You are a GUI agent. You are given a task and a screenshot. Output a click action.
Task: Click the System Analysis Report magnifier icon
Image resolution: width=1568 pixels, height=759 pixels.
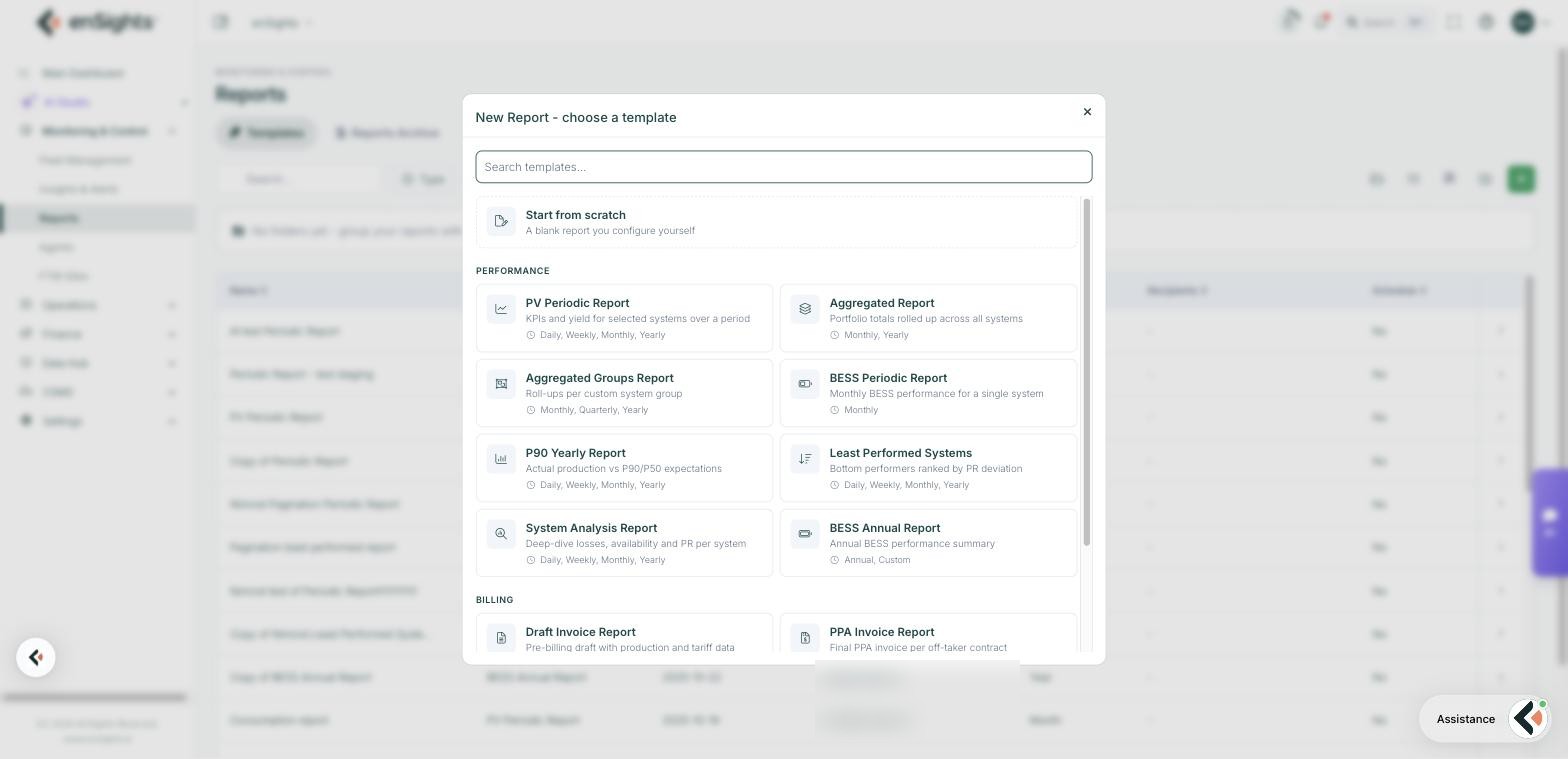tap(501, 534)
